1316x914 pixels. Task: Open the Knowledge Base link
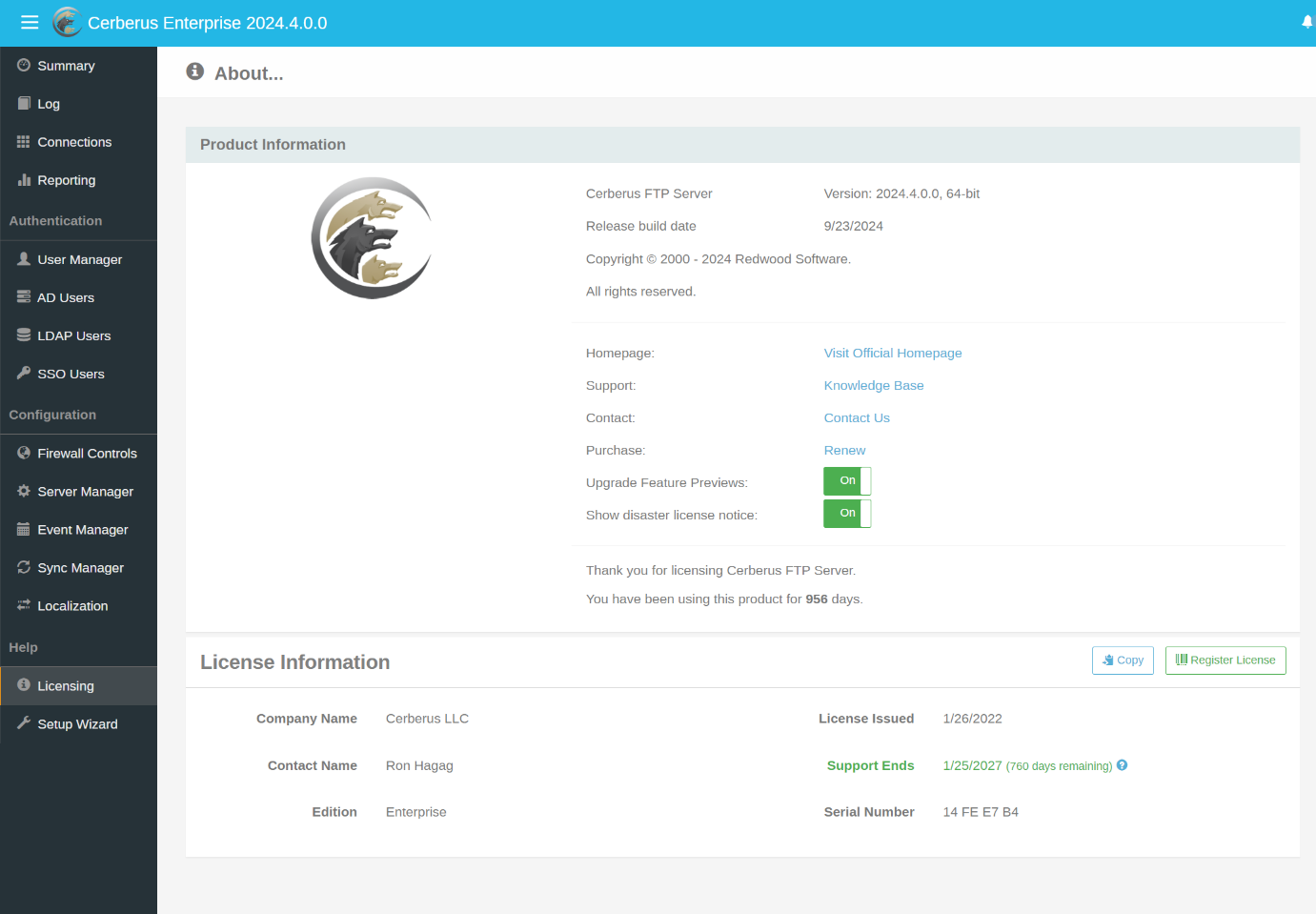pyautogui.click(x=874, y=385)
